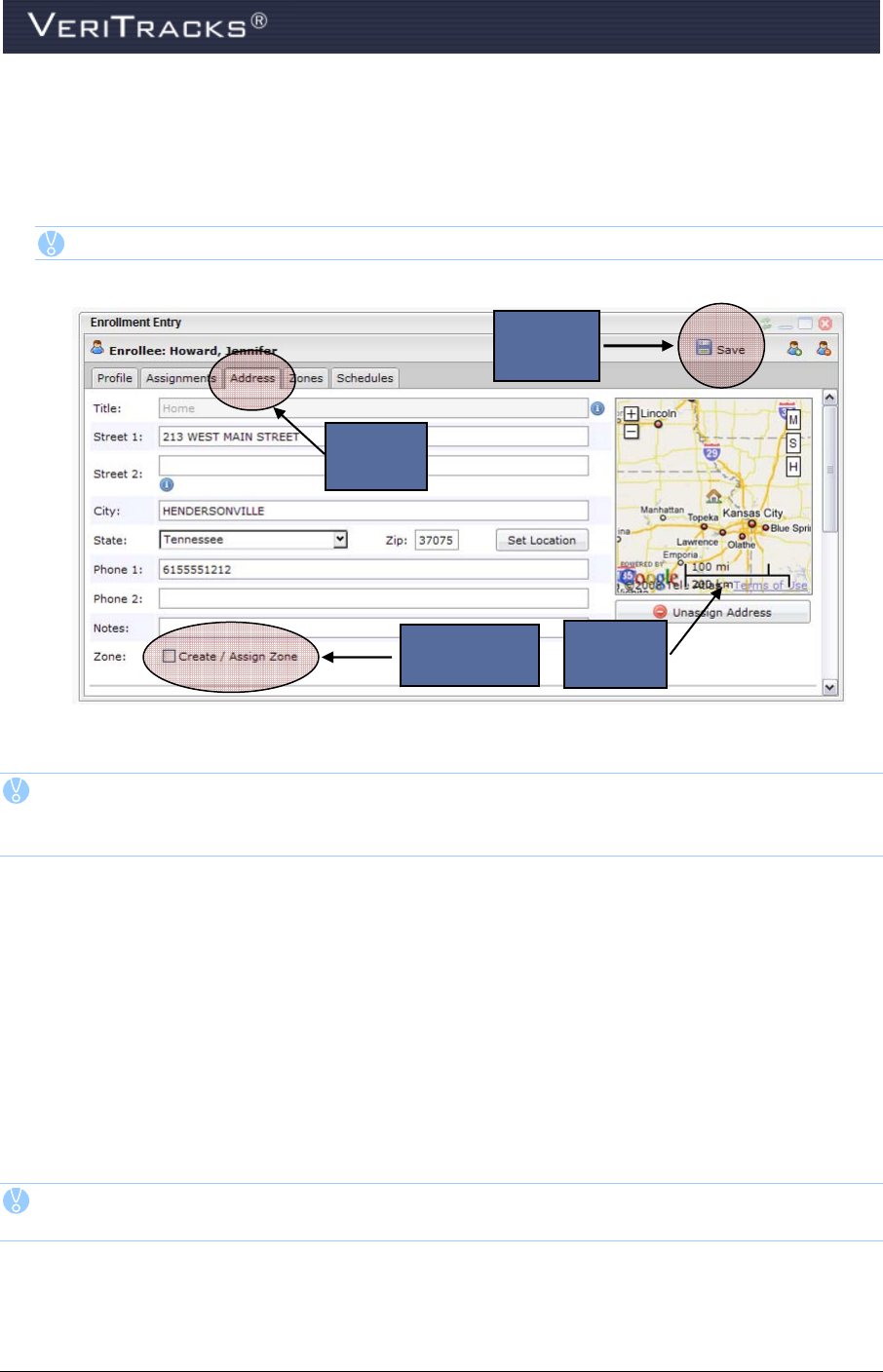This screenshot has width=883, height=1372.
Task: Zoom out the map with the minus button
Action: [x=632, y=432]
